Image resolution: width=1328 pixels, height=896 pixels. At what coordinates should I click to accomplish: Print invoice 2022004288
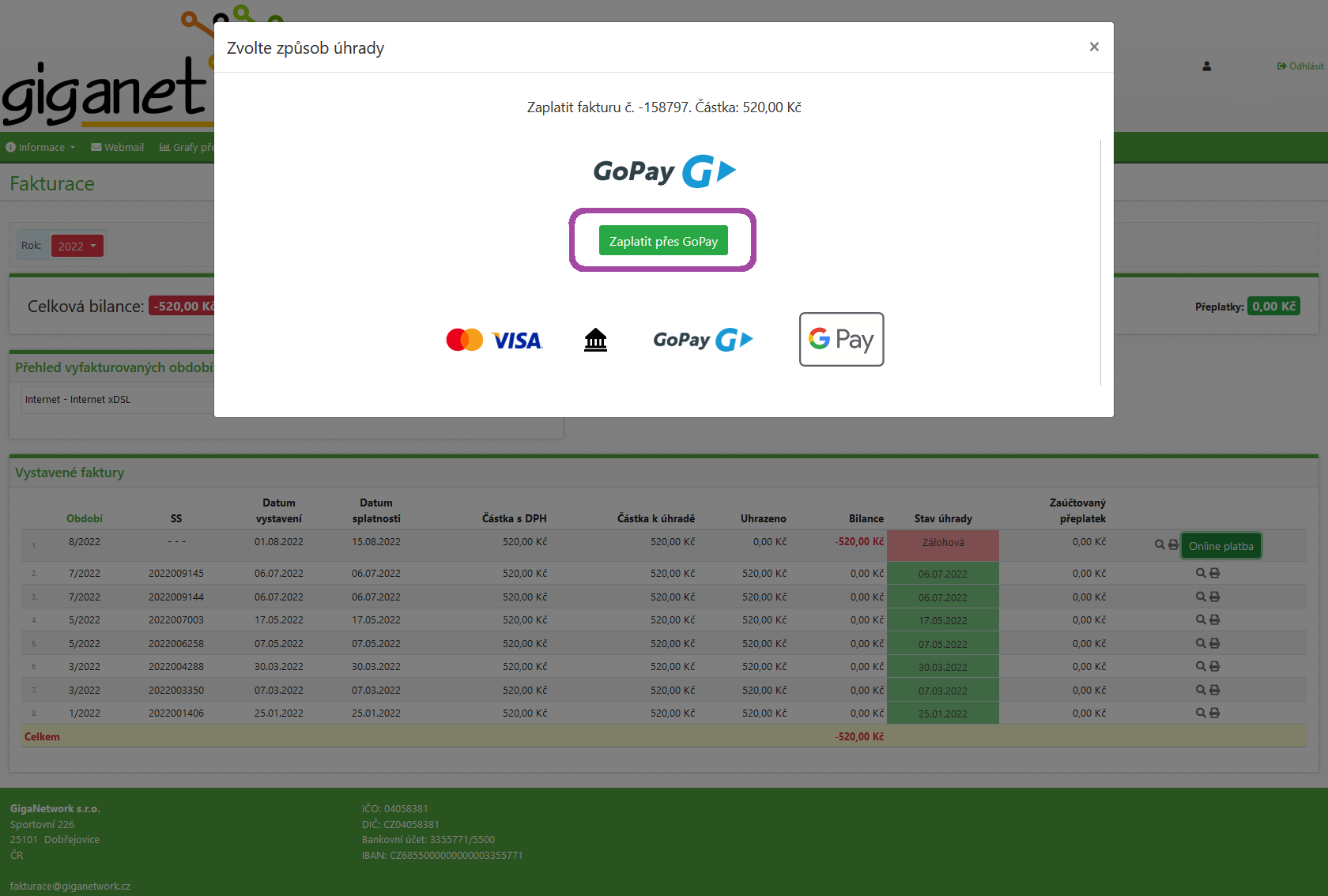click(x=1214, y=666)
